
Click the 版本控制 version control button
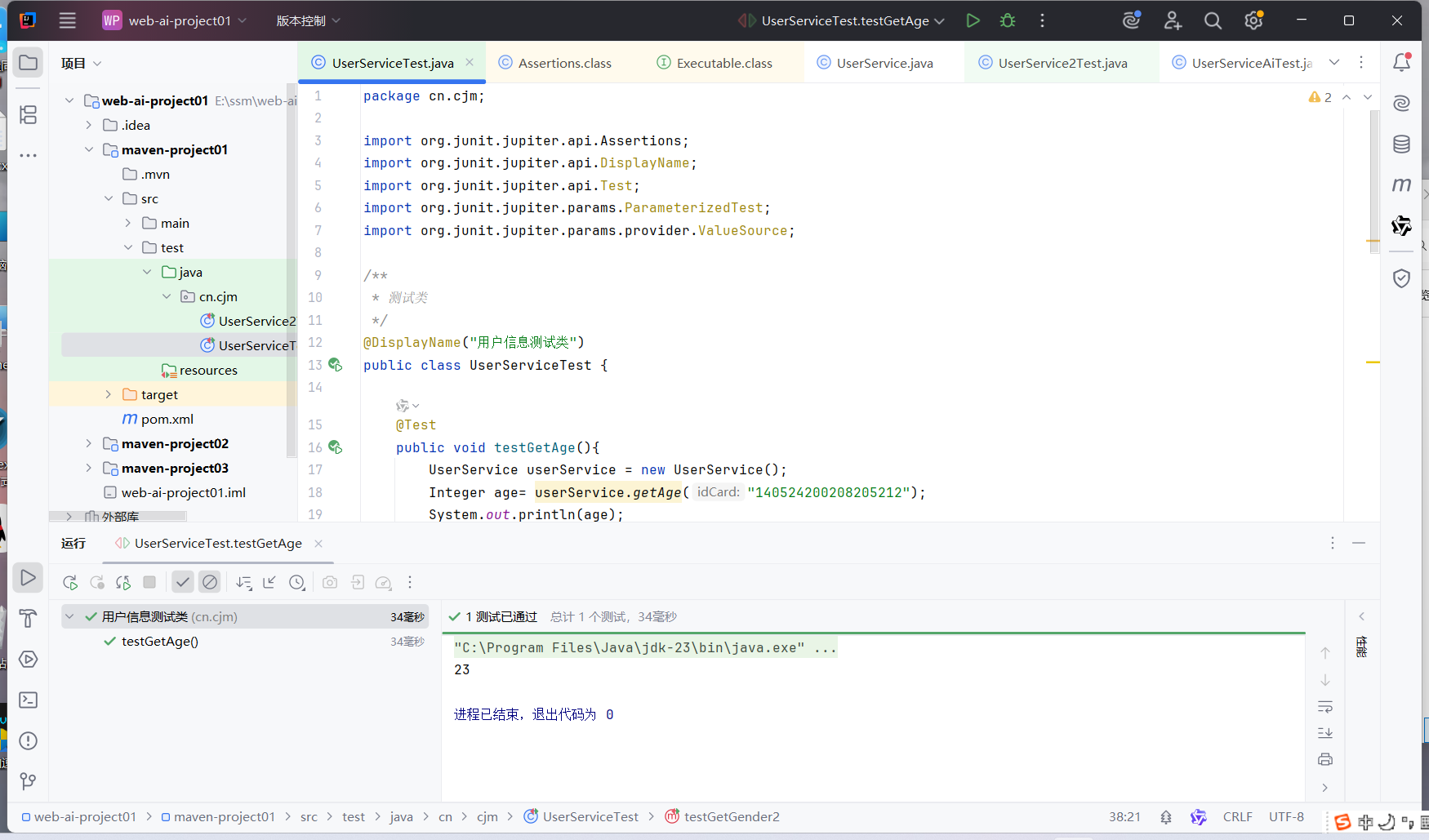click(x=308, y=21)
